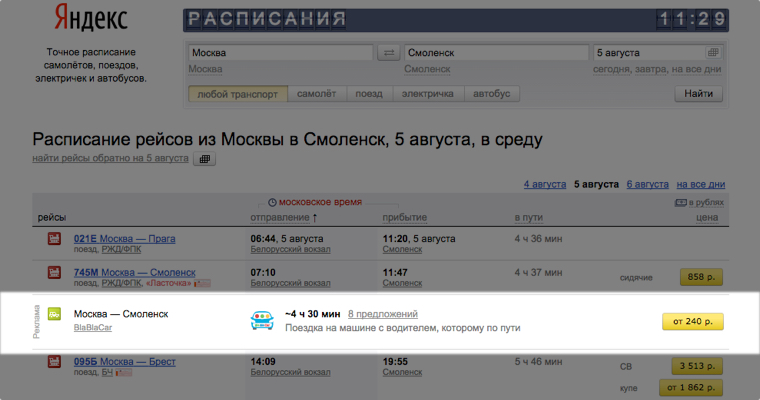Select the 'поезд' transport filter
760x400 pixels.
[x=369, y=94]
